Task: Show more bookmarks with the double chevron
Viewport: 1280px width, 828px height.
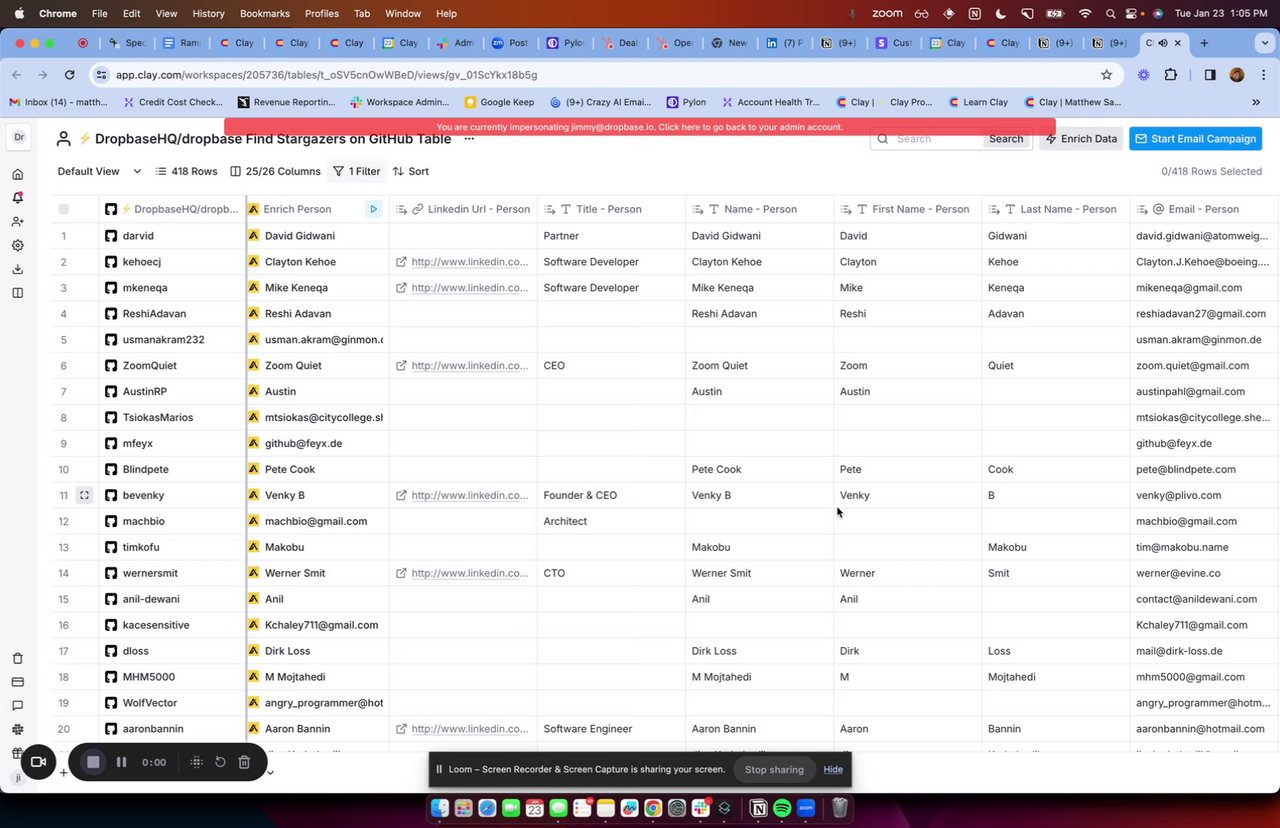Action: (x=1256, y=102)
